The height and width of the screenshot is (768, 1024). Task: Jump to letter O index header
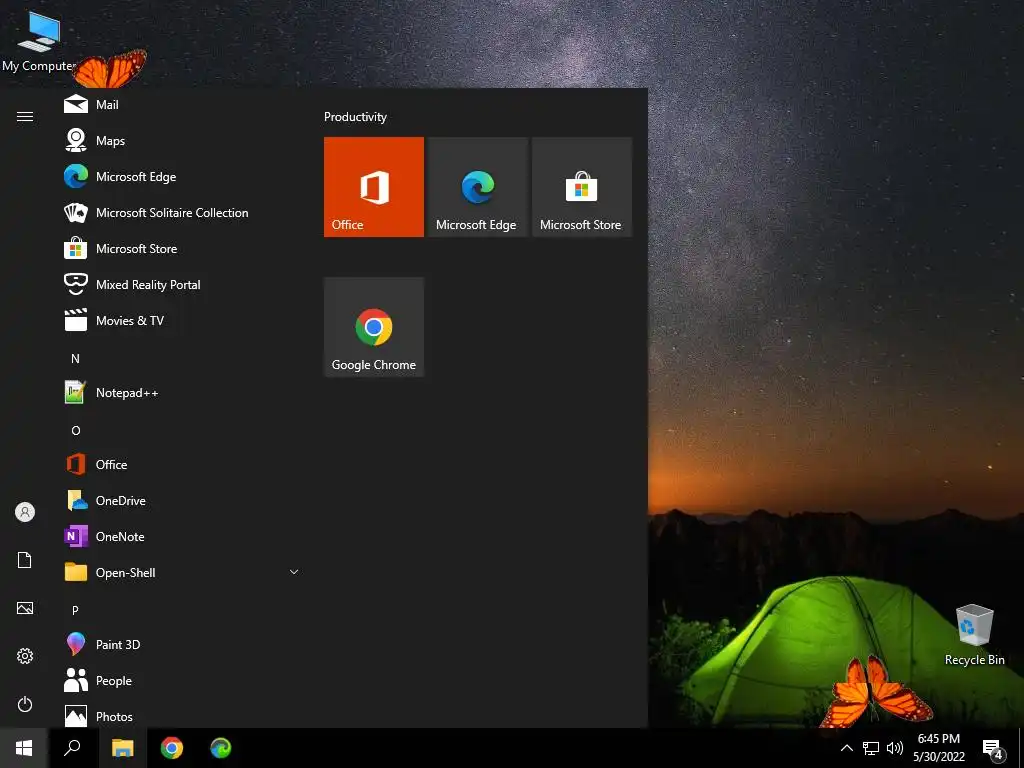(75, 430)
